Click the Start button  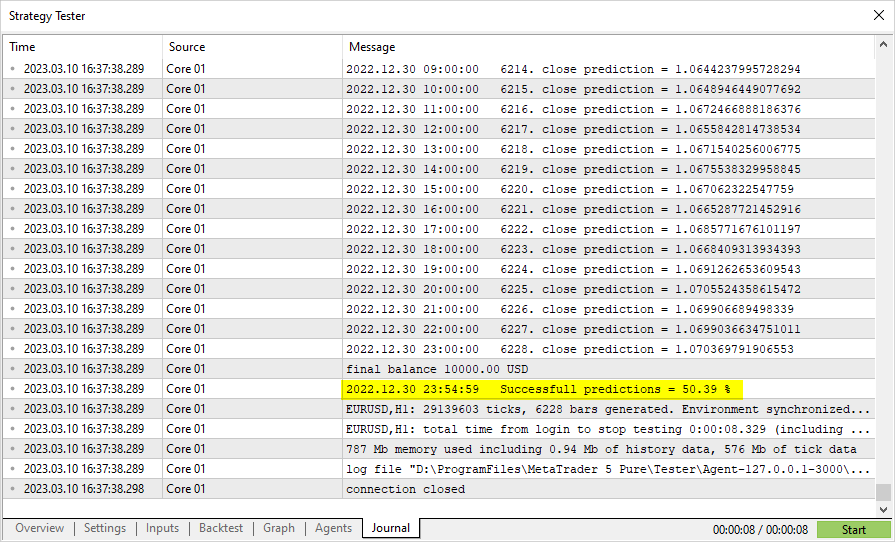(x=853, y=530)
